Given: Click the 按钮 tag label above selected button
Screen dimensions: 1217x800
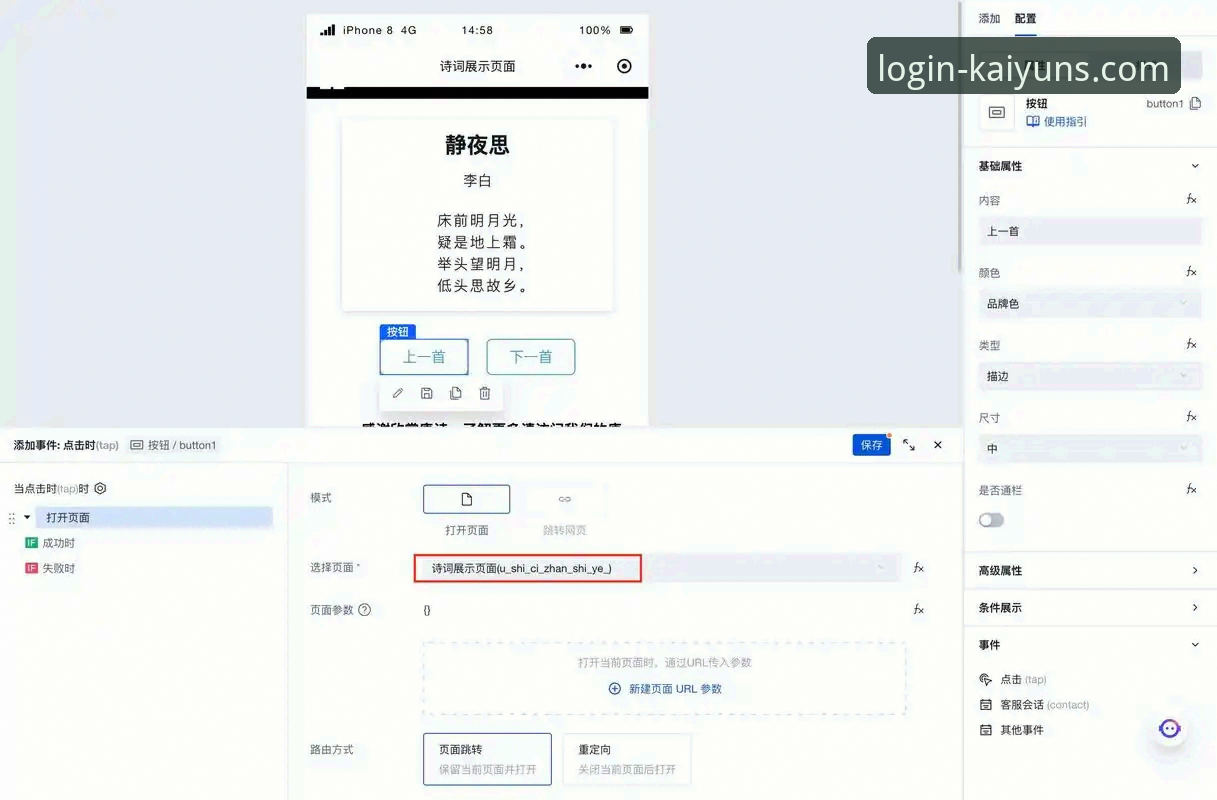Looking at the screenshot, I should tap(397, 332).
